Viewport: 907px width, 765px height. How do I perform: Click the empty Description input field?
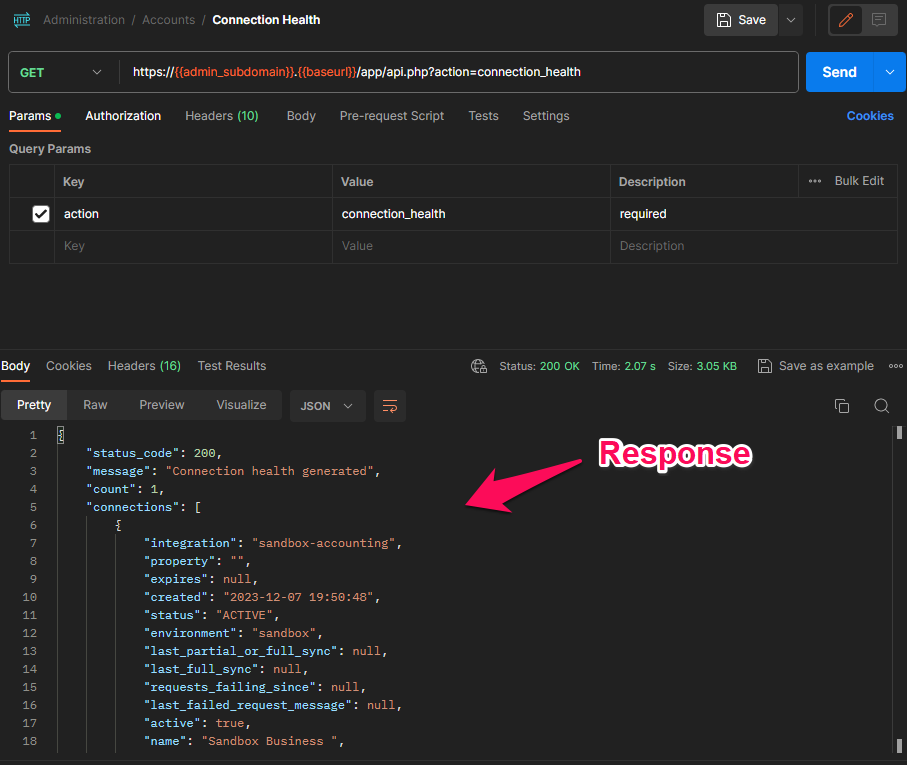754,246
